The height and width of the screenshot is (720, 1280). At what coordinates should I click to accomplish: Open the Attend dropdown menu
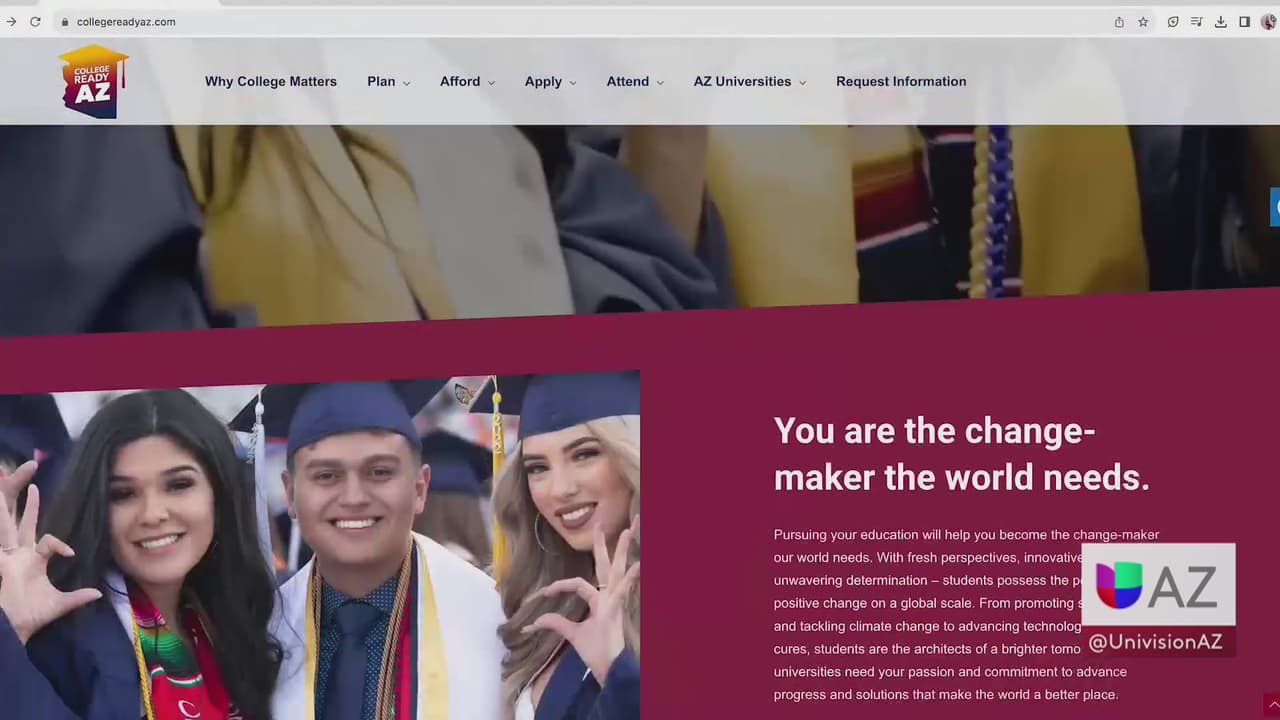click(635, 82)
